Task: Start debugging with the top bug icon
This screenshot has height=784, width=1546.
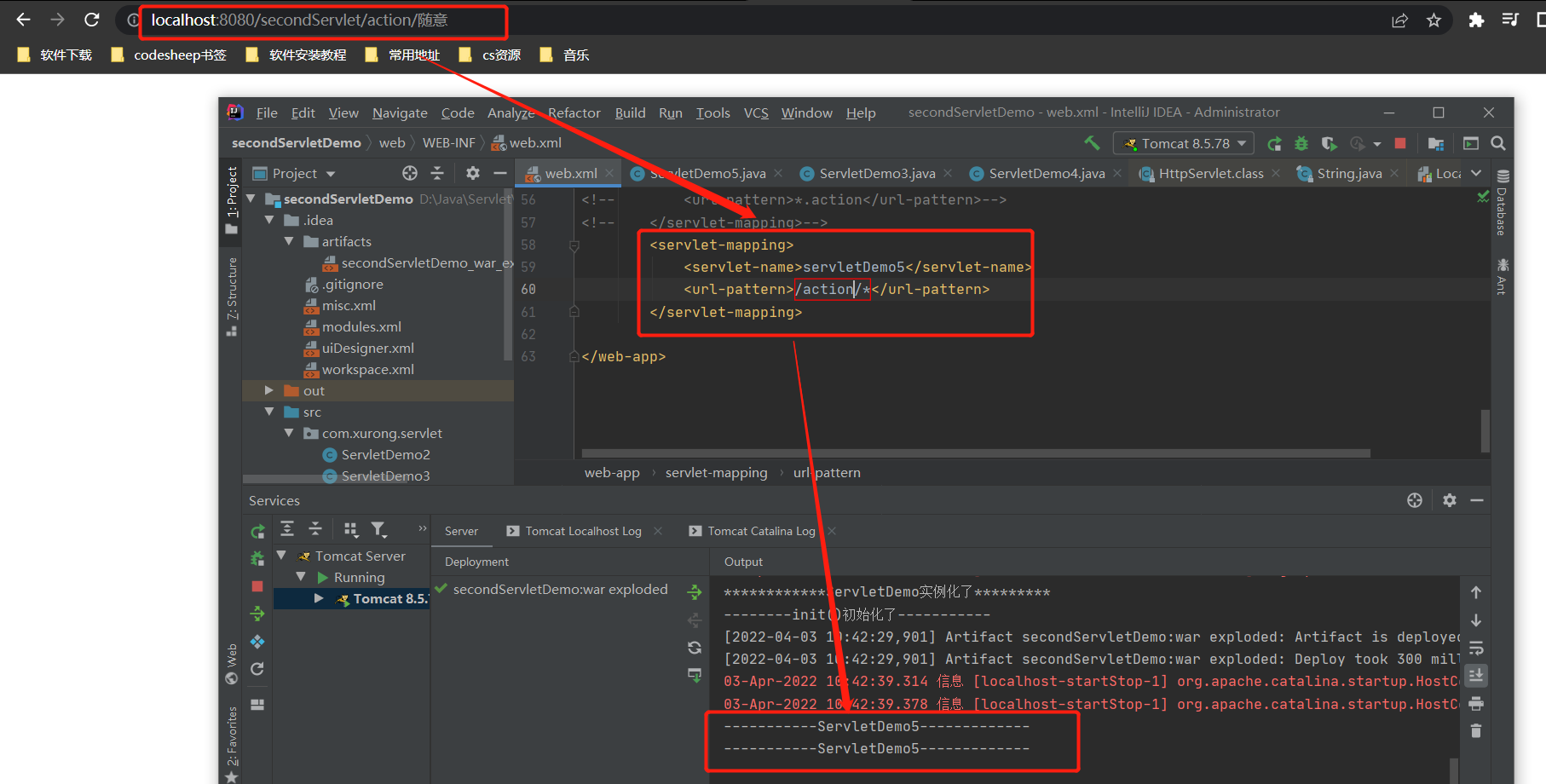Action: pos(1301,143)
